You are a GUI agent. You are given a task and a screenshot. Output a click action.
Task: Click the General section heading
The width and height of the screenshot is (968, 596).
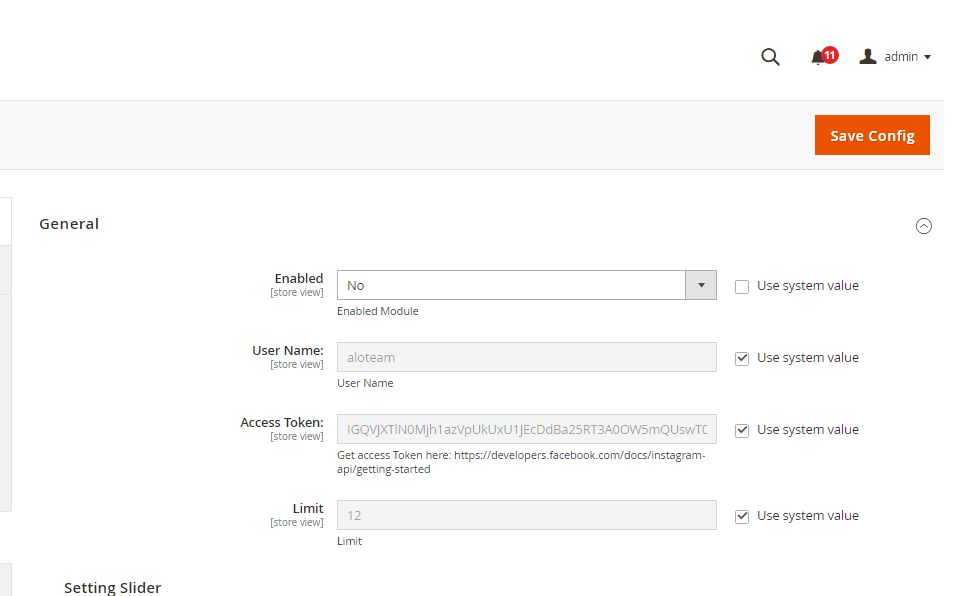(x=69, y=224)
